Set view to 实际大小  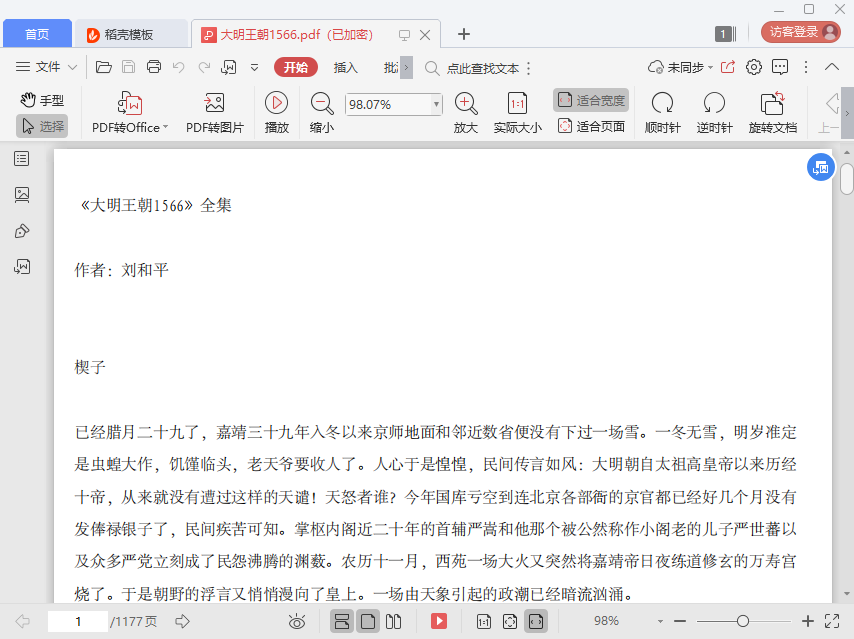tap(517, 113)
